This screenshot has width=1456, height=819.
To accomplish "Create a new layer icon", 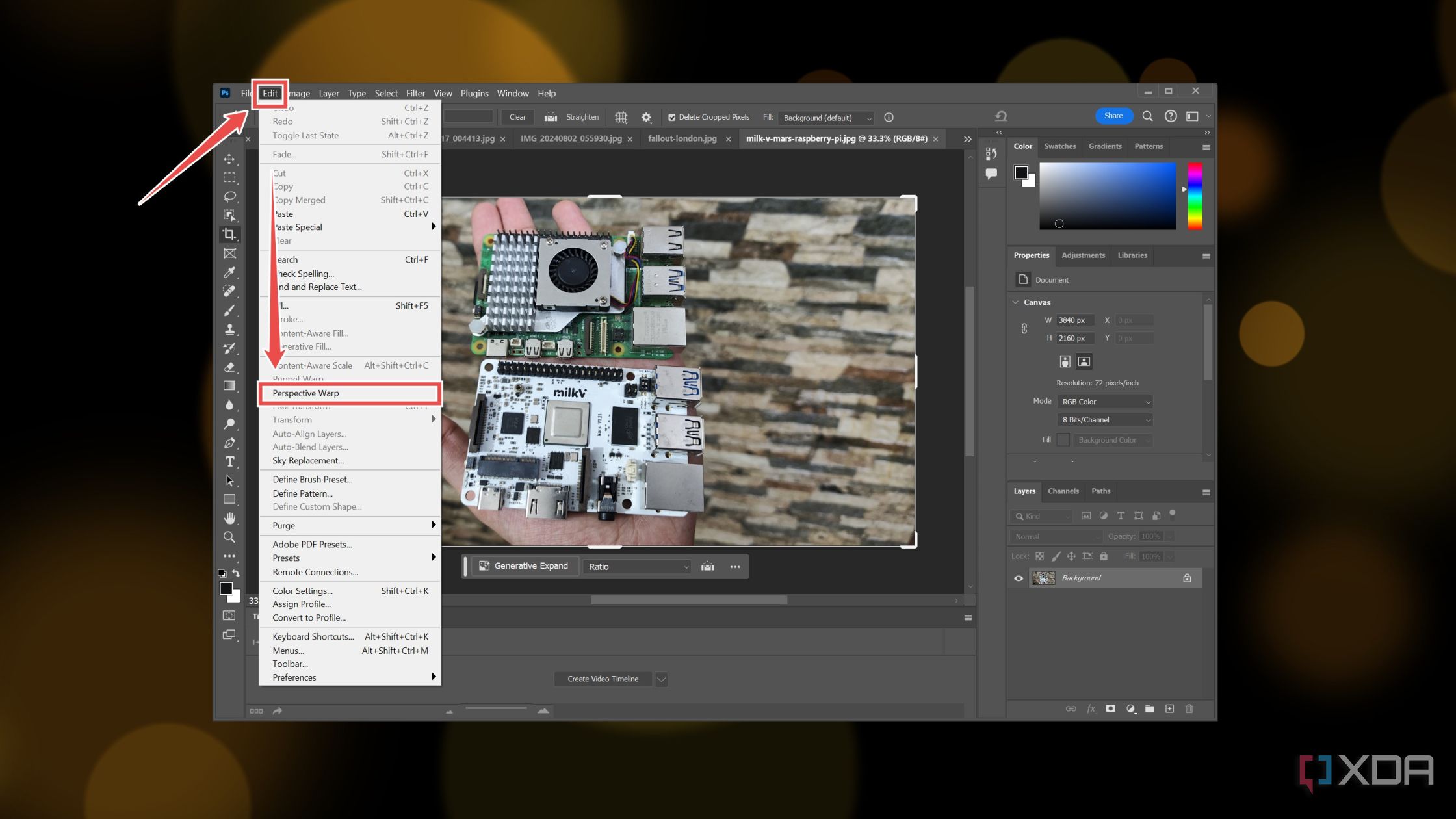I will click(1169, 708).
